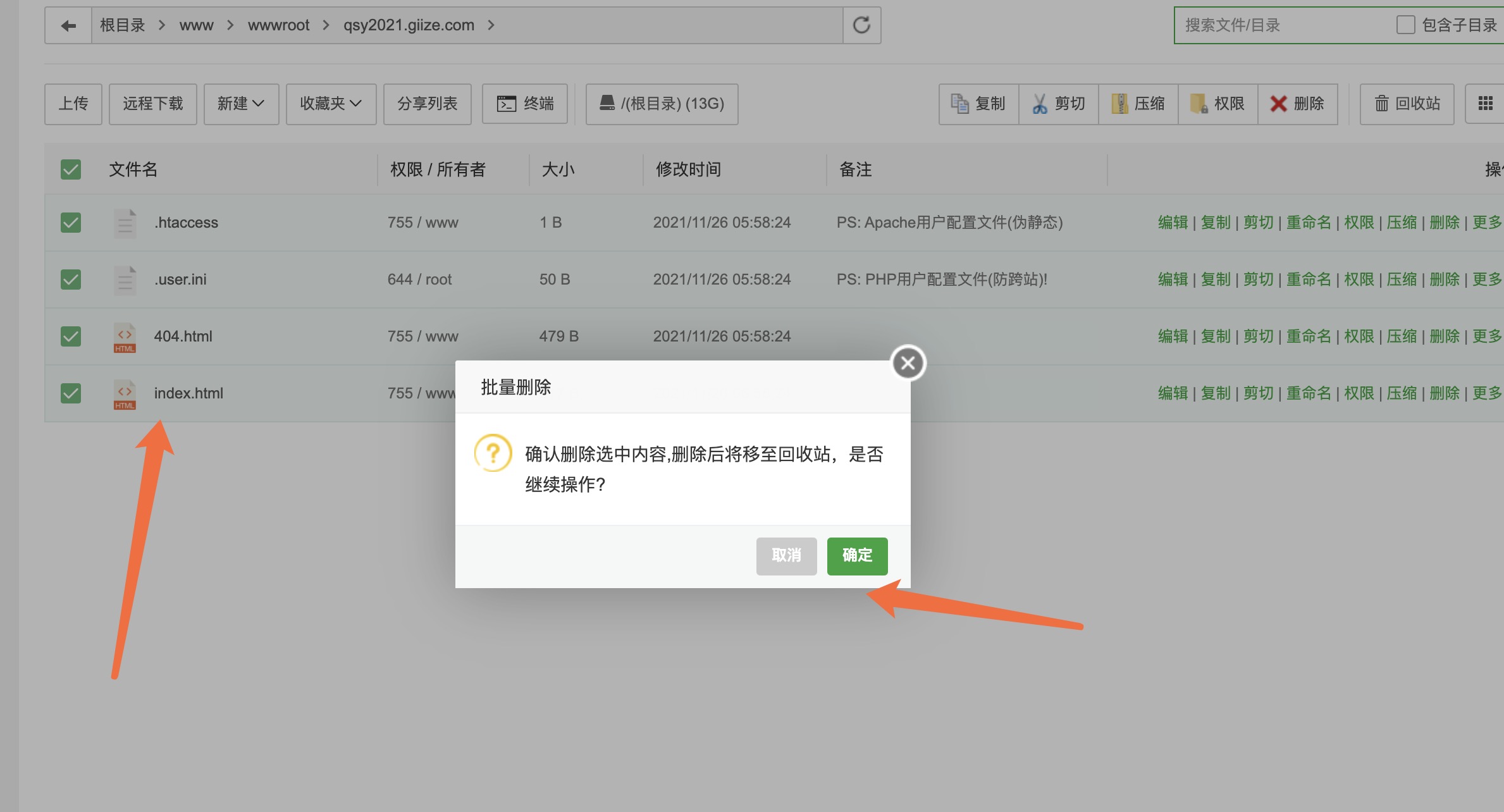The height and width of the screenshot is (812, 1504).
Task: Open the recycle bin
Action: [1407, 104]
